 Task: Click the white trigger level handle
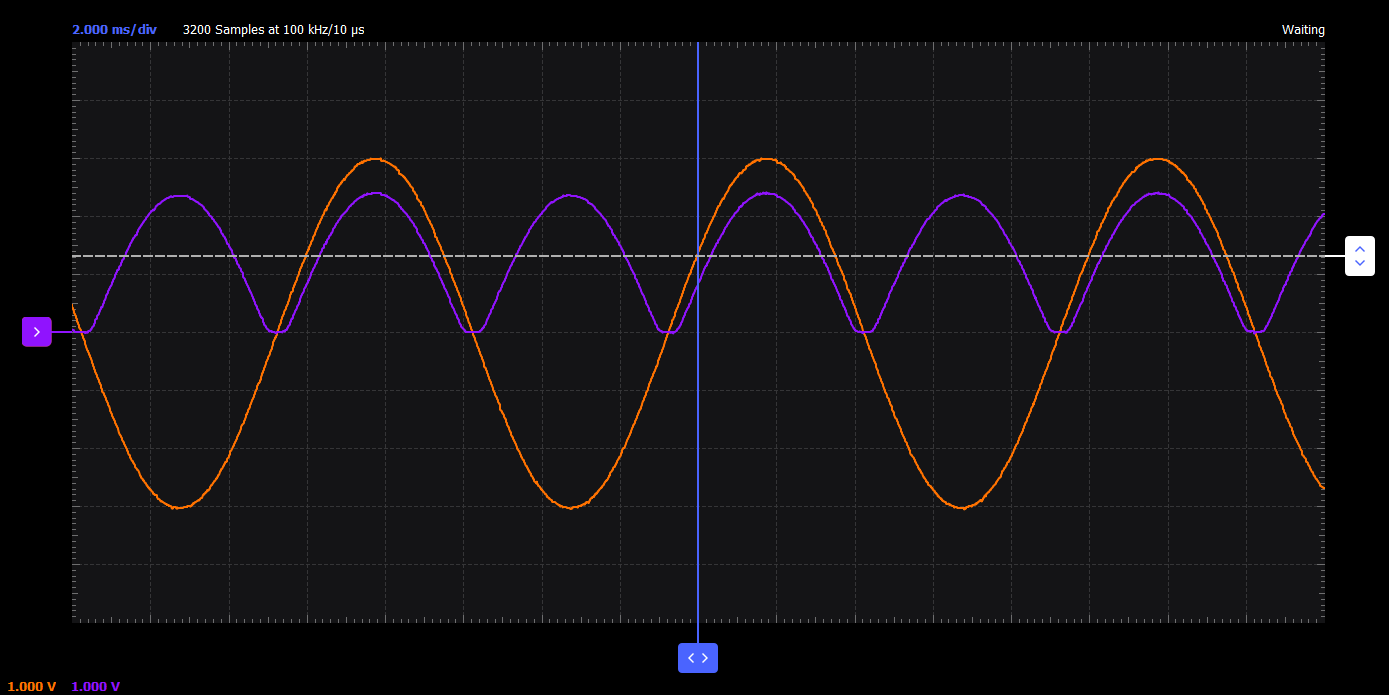click(1360, 256)
